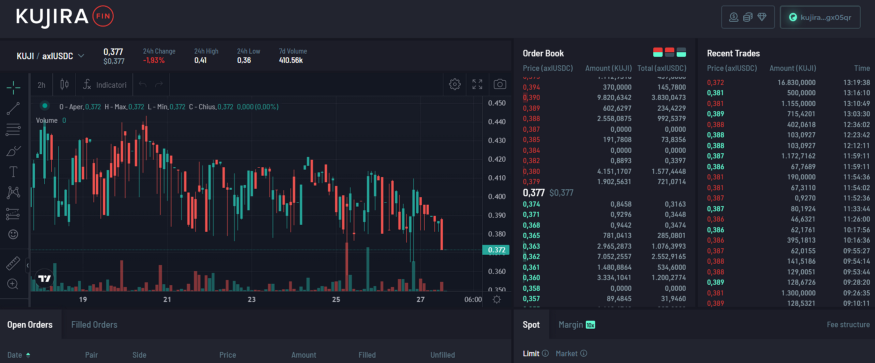Screen dimensions: 875x363
Task: Show both sides order book view
Action: tap(658, 53)
